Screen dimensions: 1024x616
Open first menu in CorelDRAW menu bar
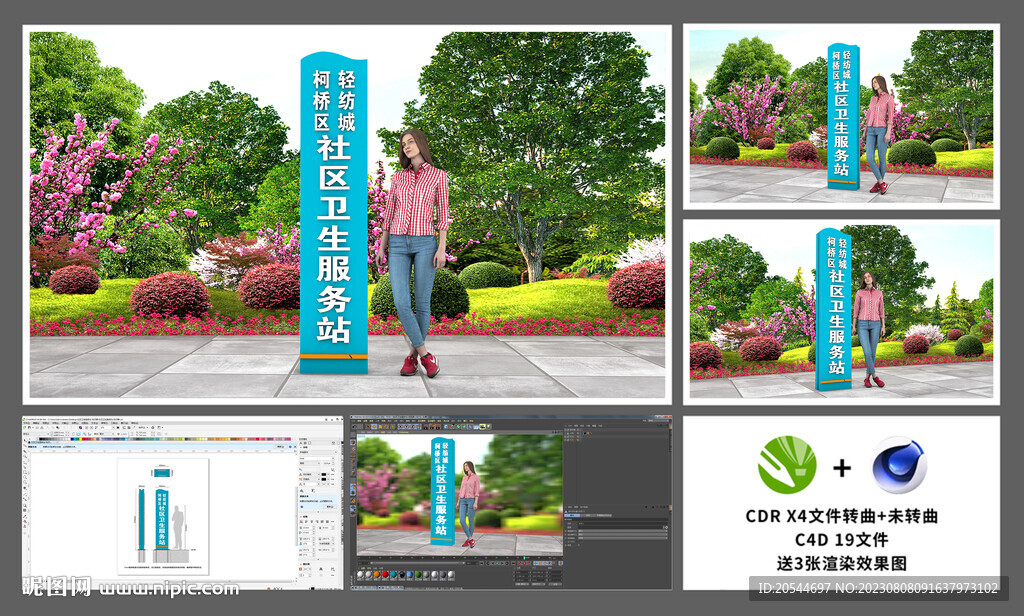coord(28,425)
